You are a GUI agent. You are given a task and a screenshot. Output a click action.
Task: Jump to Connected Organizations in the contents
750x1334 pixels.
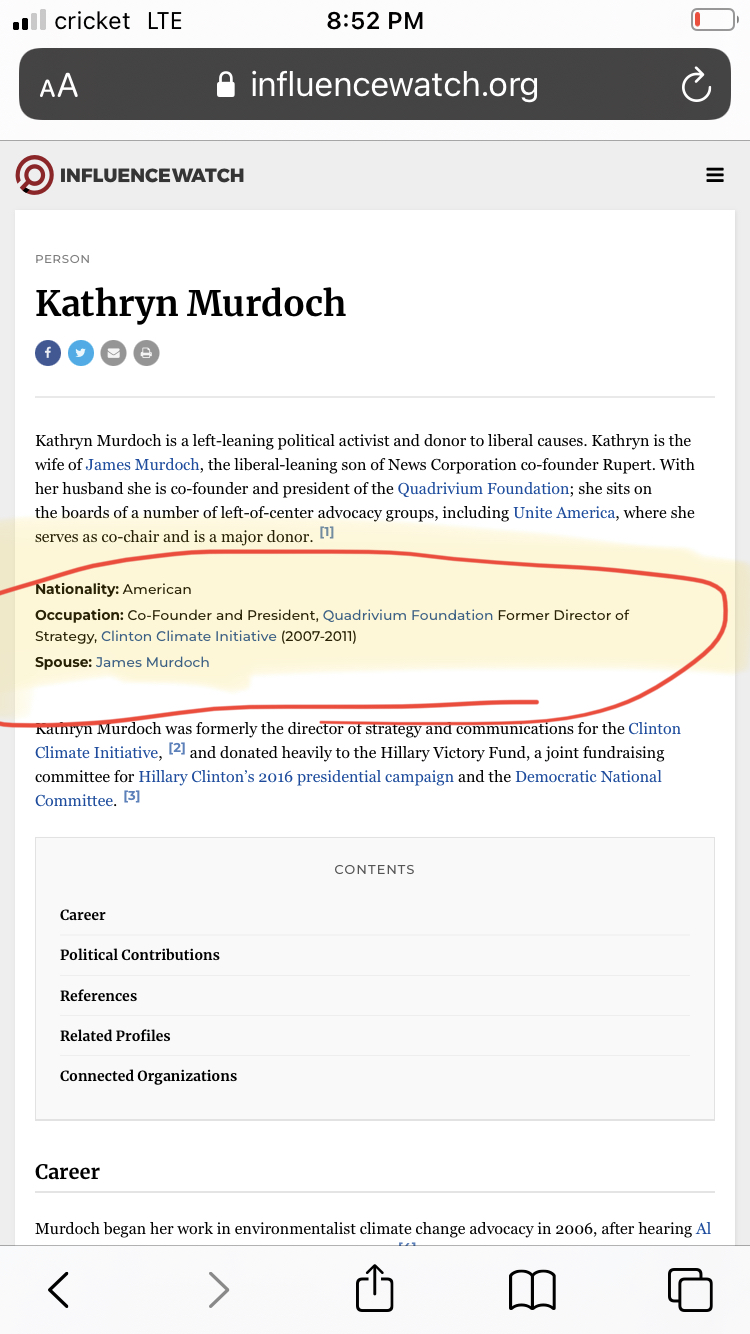[149, 1076]
